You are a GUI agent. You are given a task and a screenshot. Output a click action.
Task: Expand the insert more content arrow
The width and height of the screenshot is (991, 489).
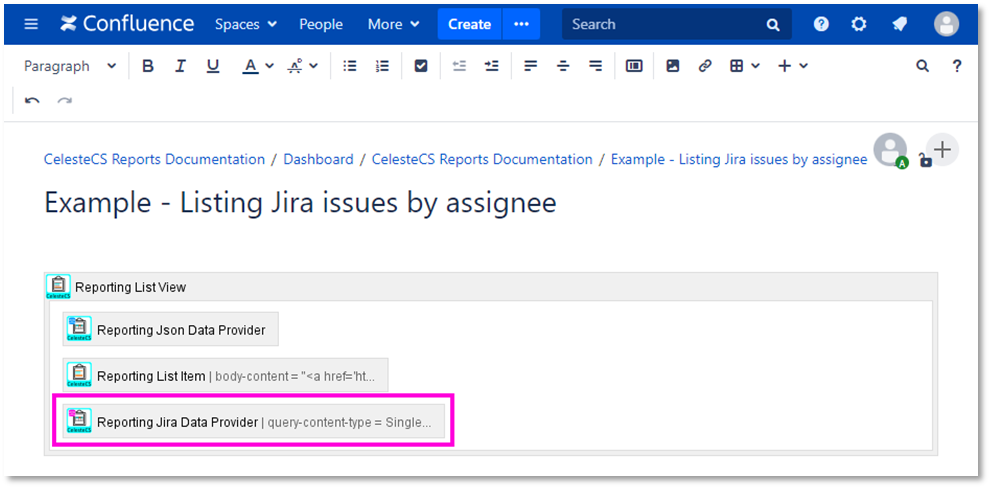tap(803, 66)
